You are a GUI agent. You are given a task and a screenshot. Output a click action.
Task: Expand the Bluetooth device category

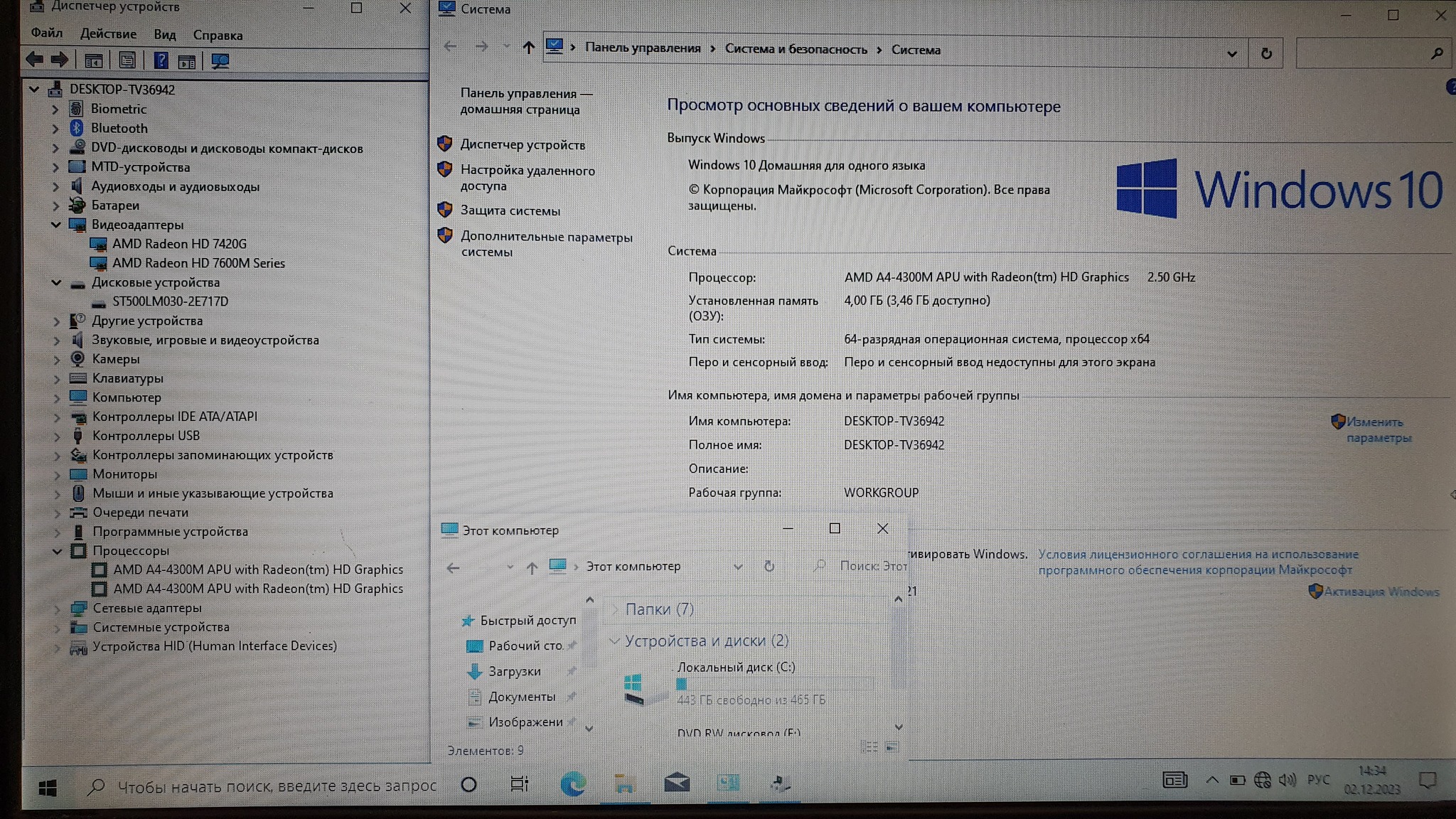(56, 129)
